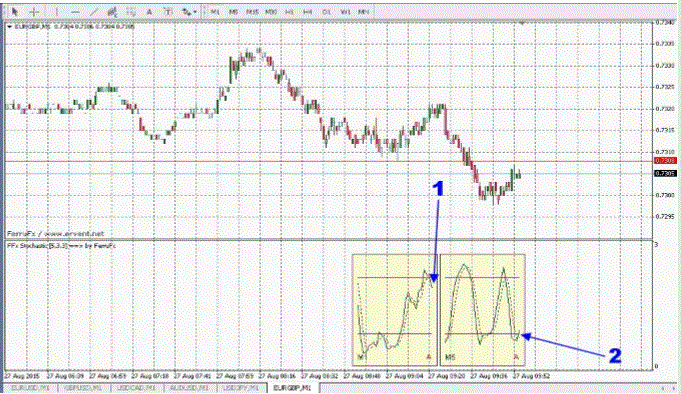This screenshot has height=394, width=681.
Task: Switch chart to H4 timeframe
Action: [x=308, y=12]
